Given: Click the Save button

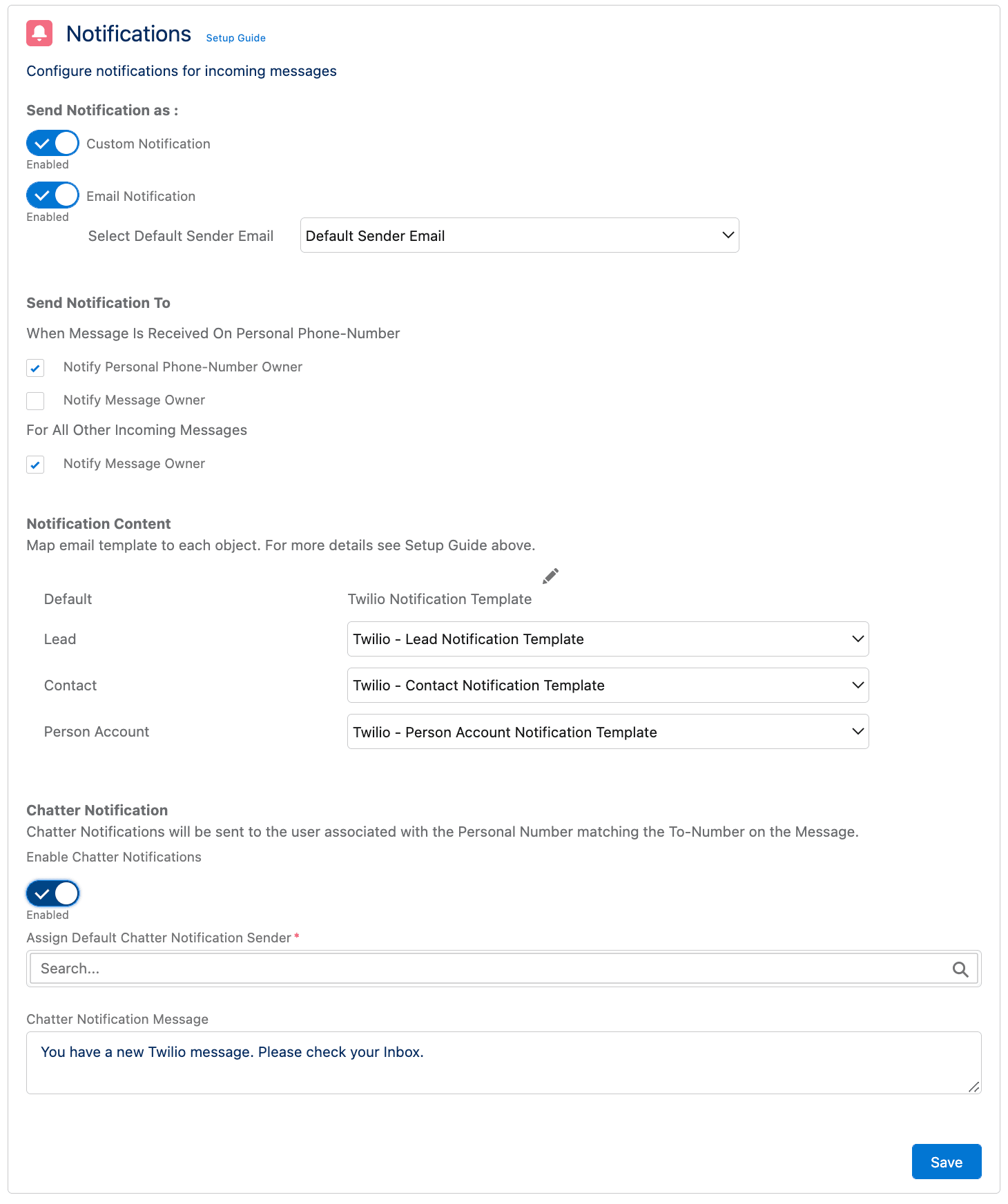Looking at the screenshot, I should [x=946, y=1162].
